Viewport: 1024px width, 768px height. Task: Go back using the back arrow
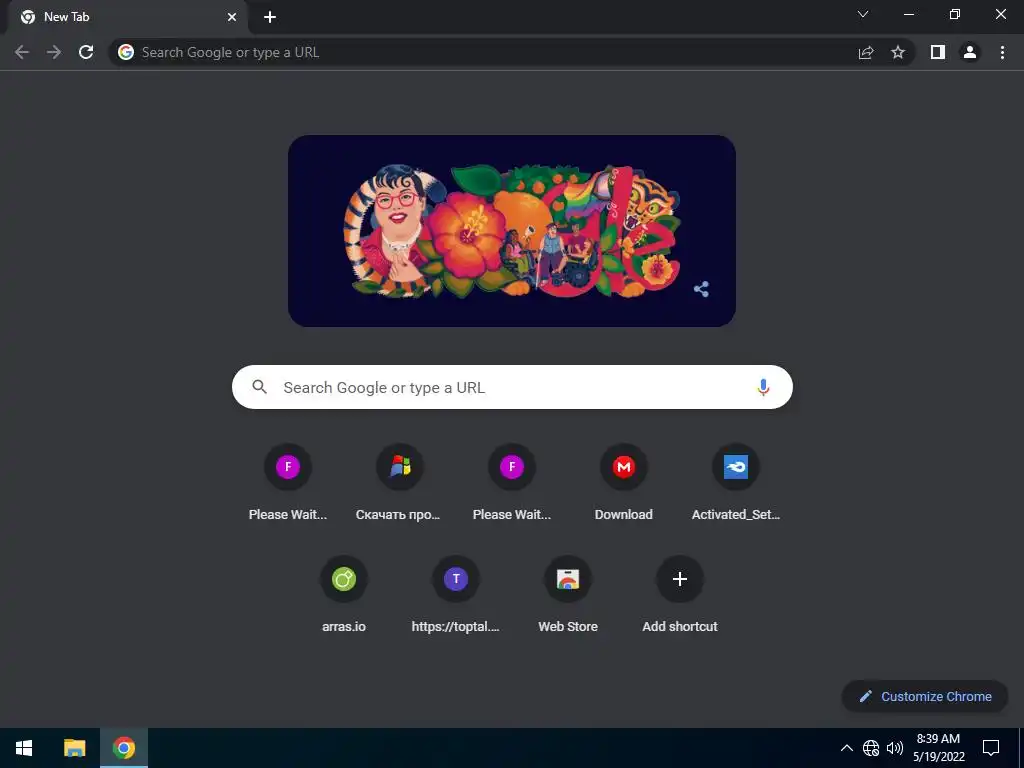22,52
